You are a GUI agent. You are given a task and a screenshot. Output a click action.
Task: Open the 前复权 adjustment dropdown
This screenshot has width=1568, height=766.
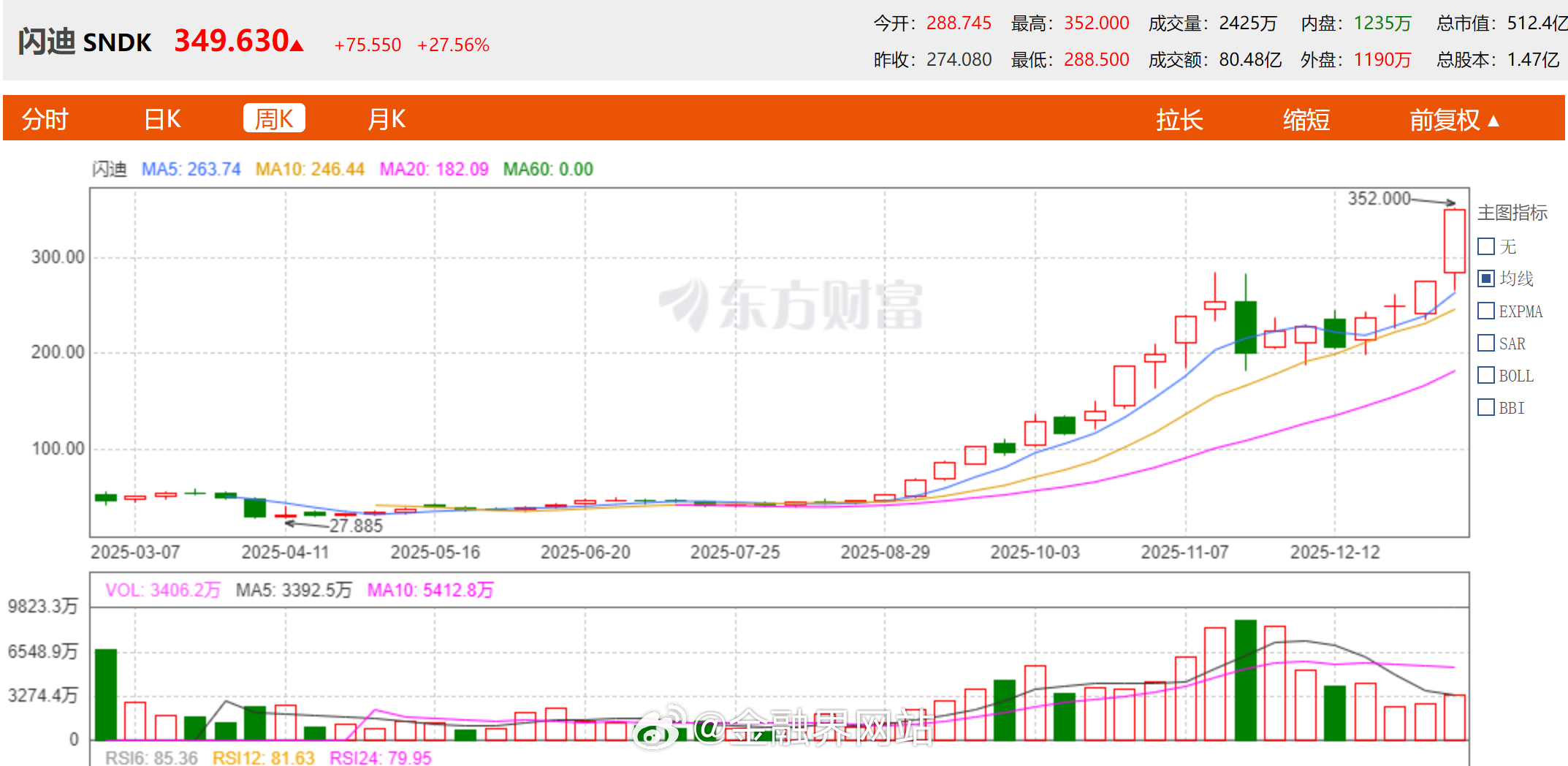1454,118
